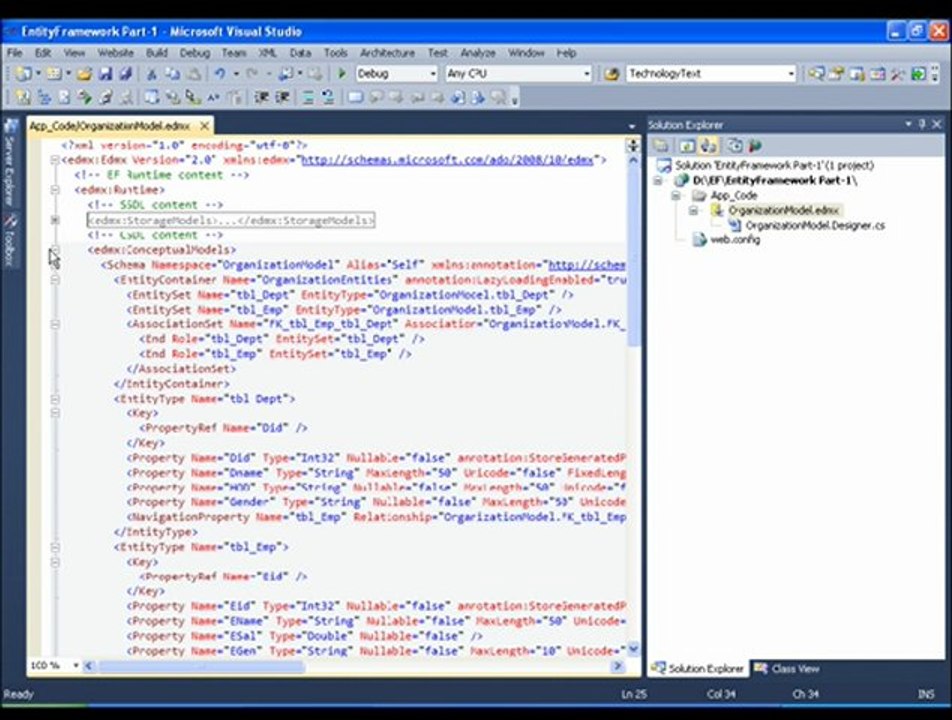Image resolution: width=952 pixels, height=720 pixels.
Task: Switch to the Class View tab
Action: pyautogui.click(x=787, y=668)
